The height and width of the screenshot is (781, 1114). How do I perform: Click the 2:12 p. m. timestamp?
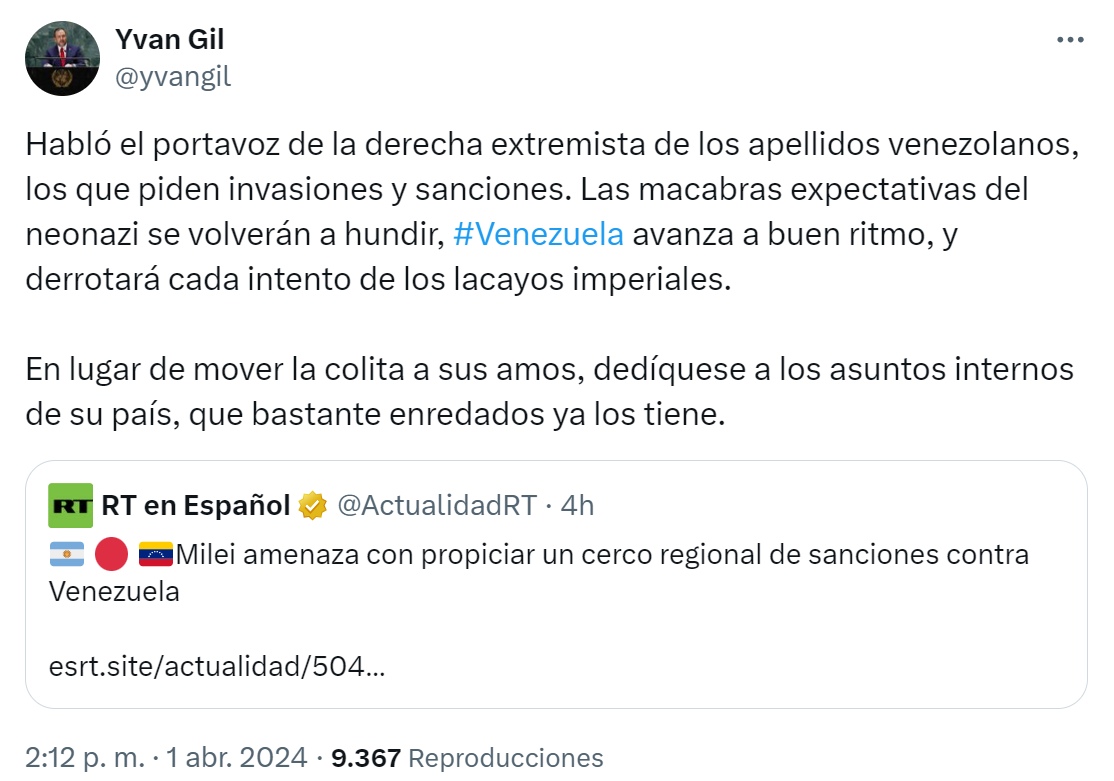tap(85, 758)
